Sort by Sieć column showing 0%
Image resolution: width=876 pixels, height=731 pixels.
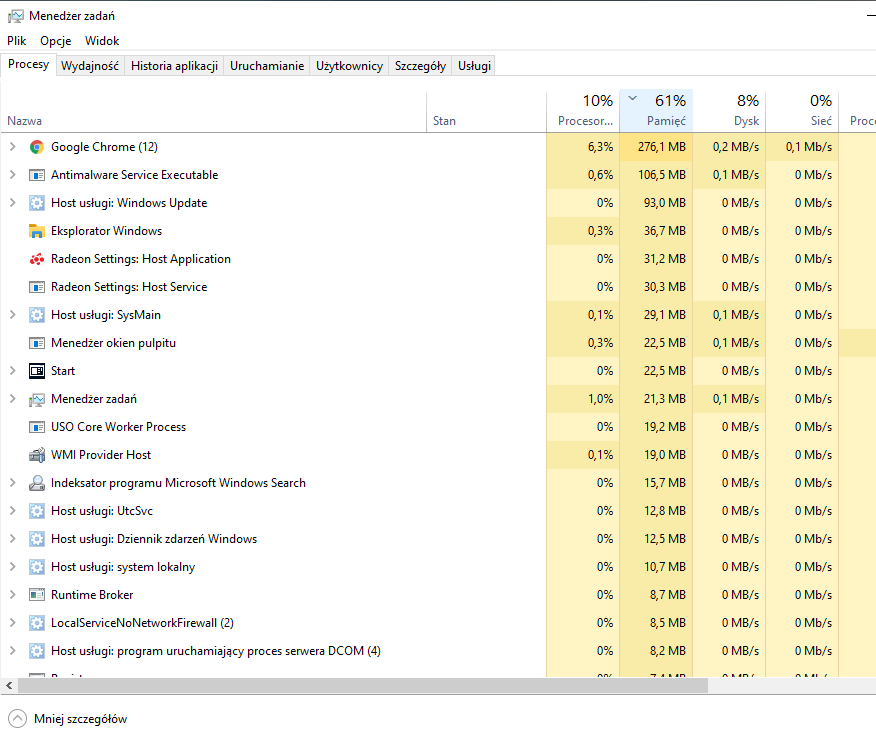802,111
